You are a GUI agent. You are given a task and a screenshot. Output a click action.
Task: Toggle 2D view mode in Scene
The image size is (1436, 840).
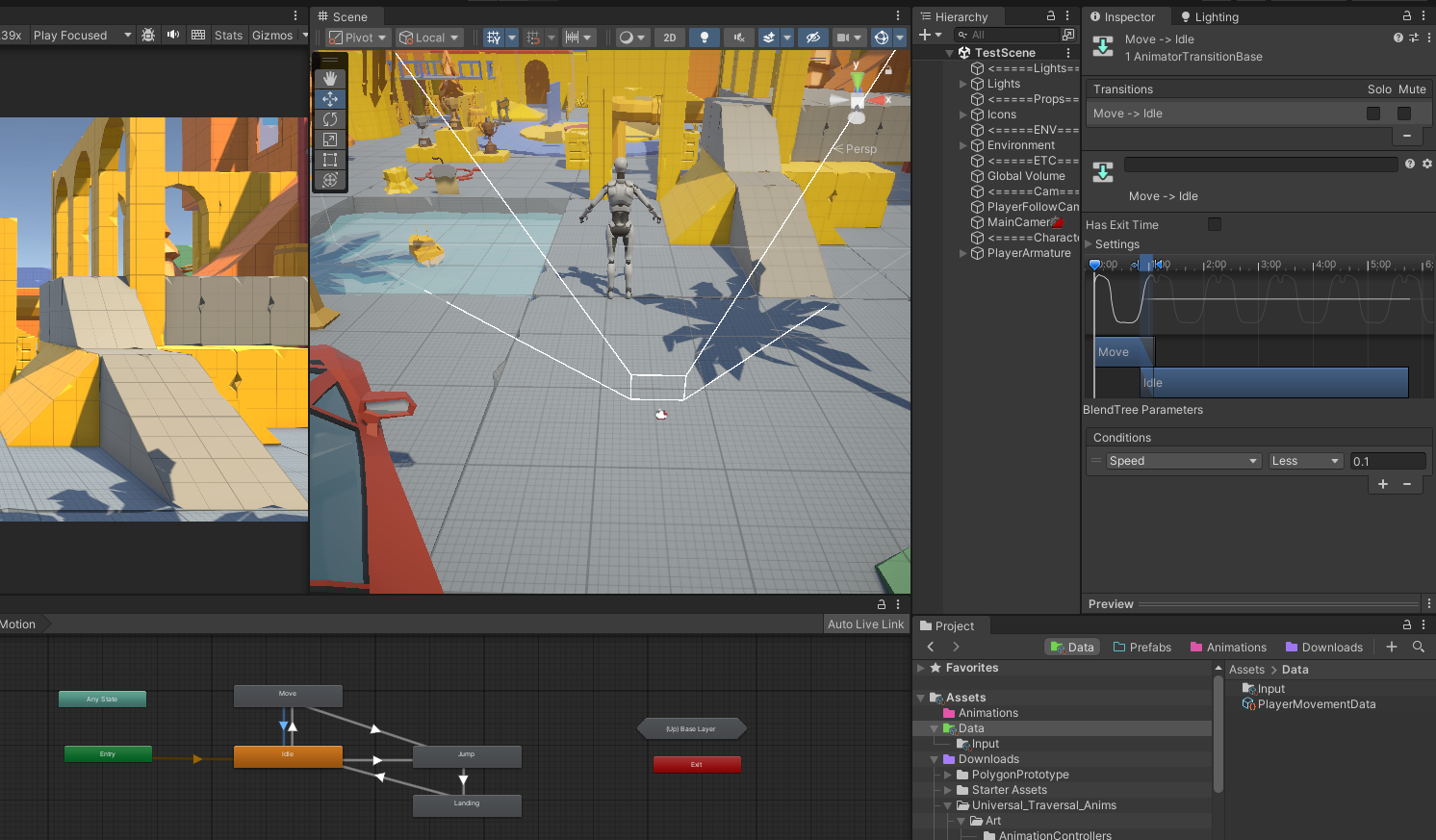670,38
